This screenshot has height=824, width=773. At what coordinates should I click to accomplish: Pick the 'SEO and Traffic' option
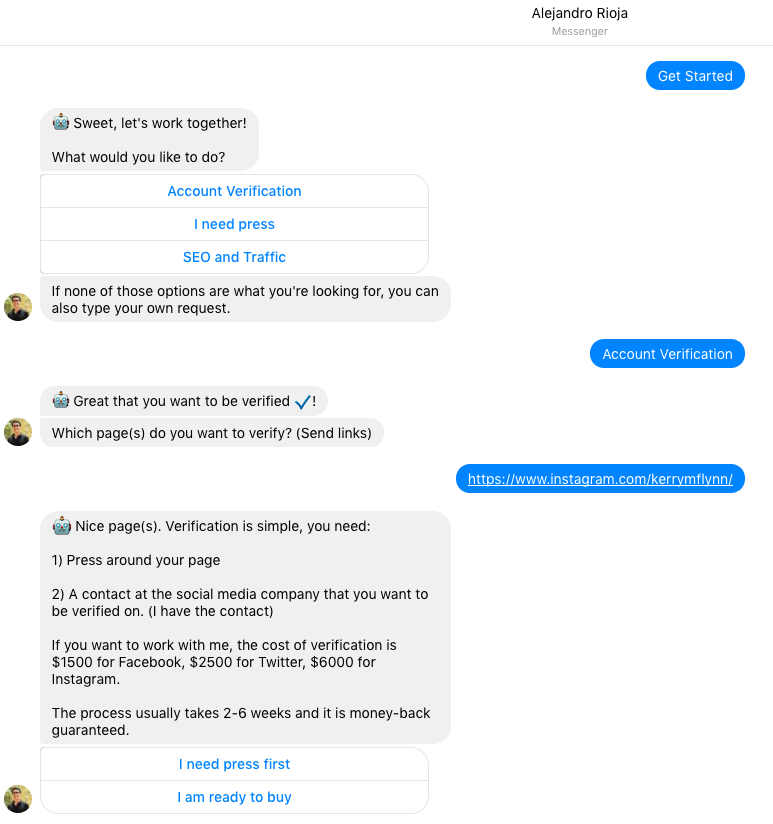234,257
